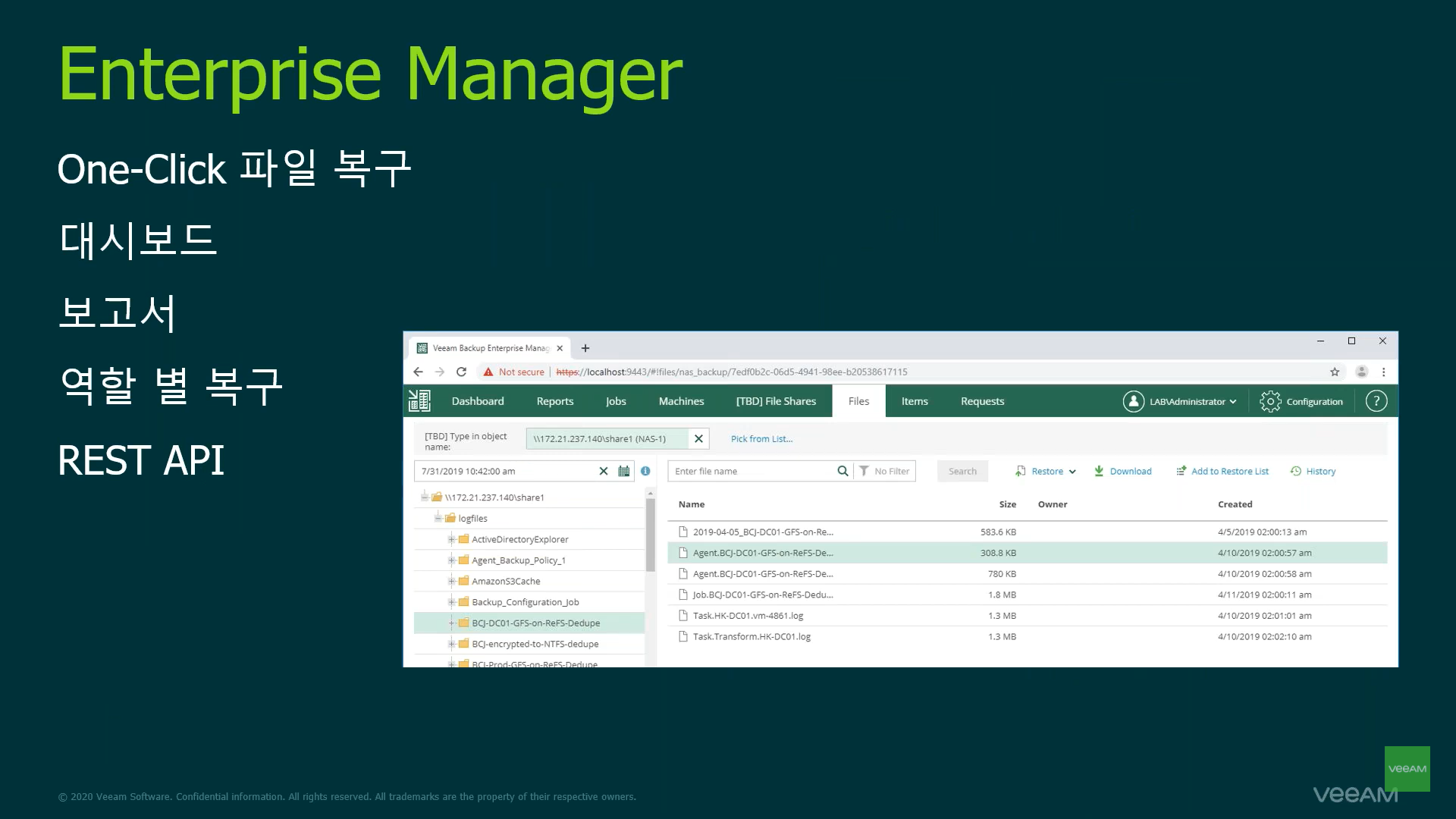Switch to the Reports tab

[555, 401]
